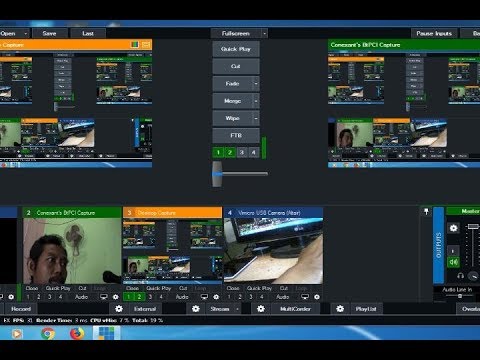Open MultiCorder settings gear icon
Viewport: 480px width, 360px height.
coord(261,309)
